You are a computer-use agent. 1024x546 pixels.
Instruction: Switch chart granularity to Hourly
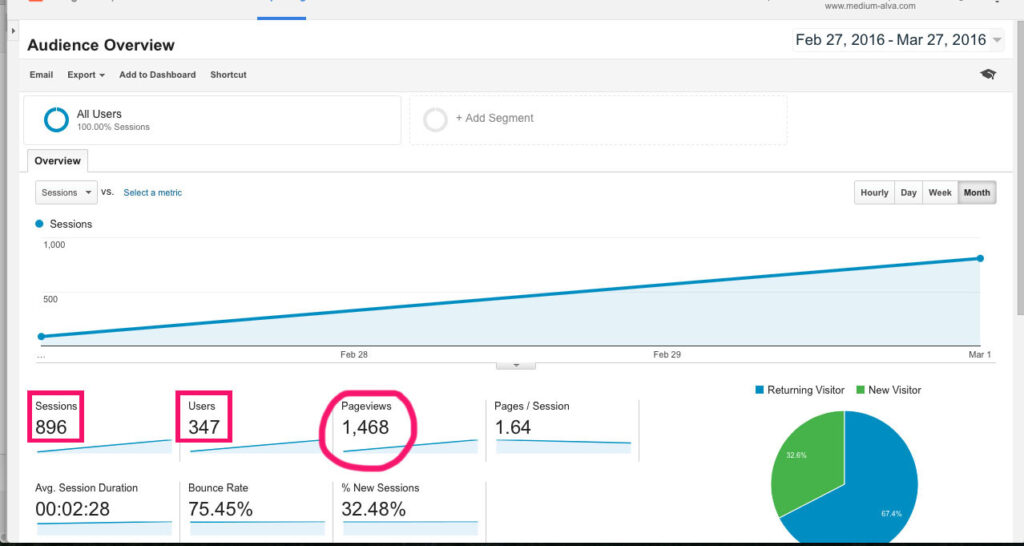[874, 193]
